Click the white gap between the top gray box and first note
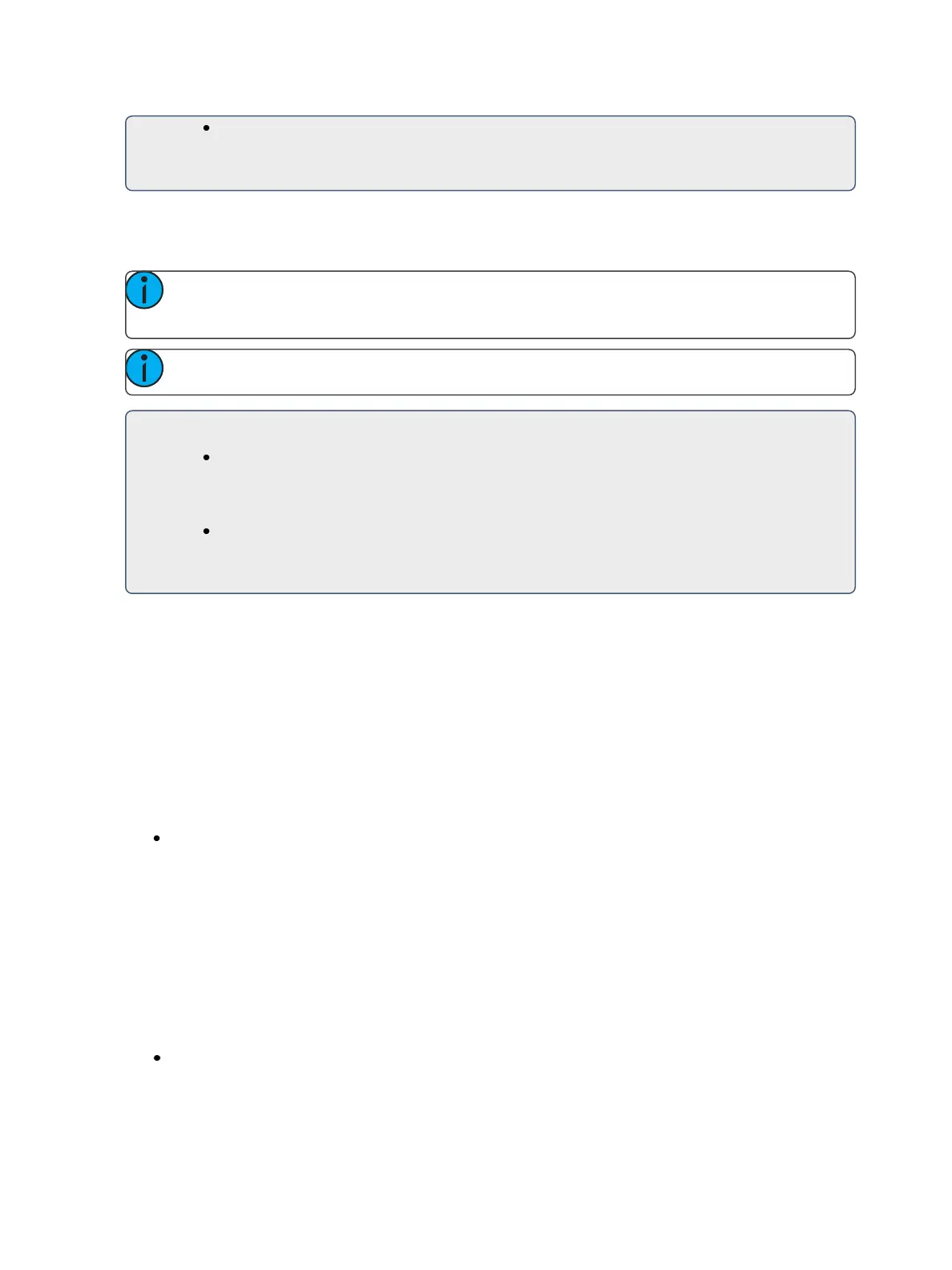This screenshot has width=952, height=1270. (x=490, y=231)
